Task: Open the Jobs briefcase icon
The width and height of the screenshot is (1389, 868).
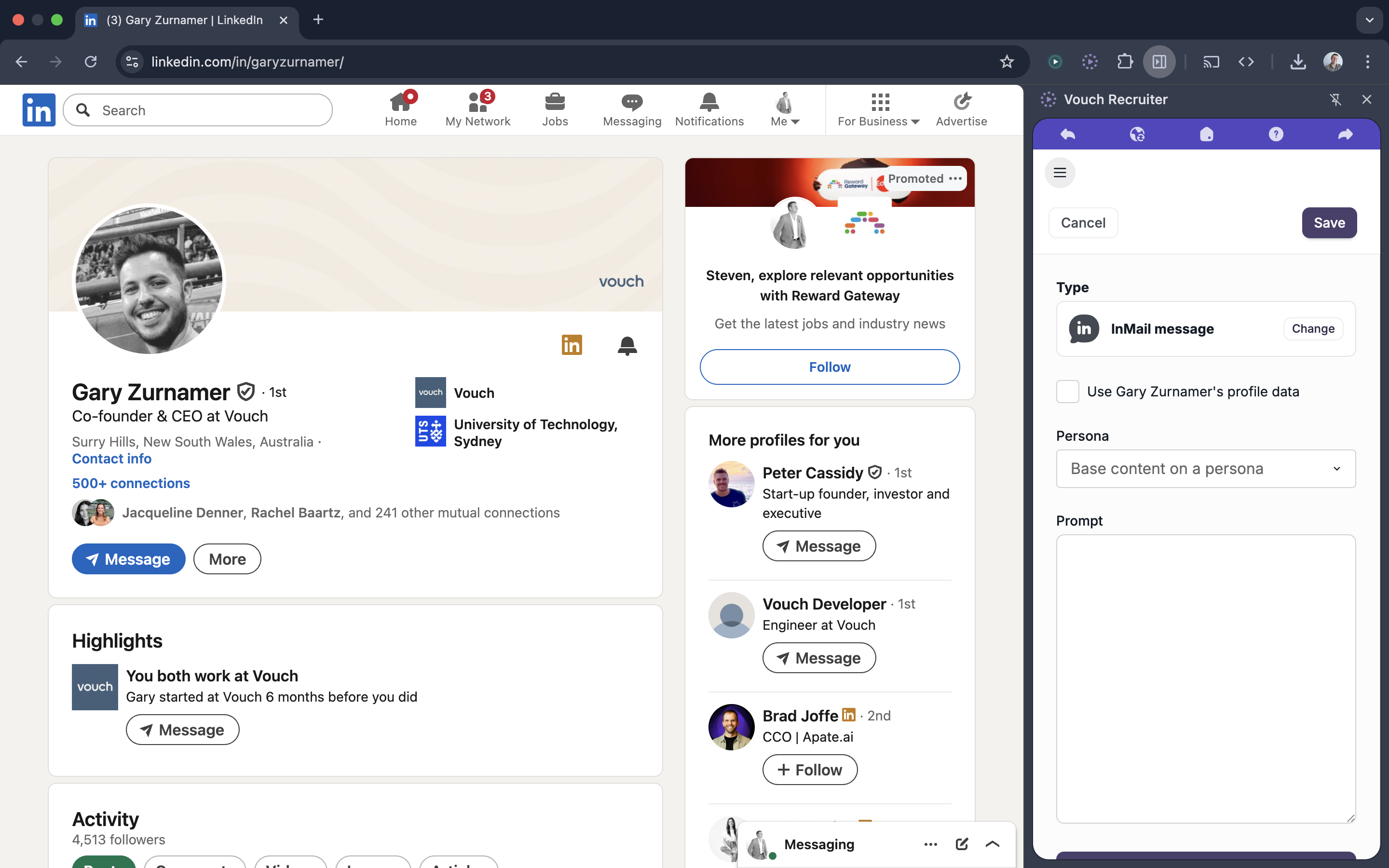Action: pyautogui.click(x=555, y=109)
